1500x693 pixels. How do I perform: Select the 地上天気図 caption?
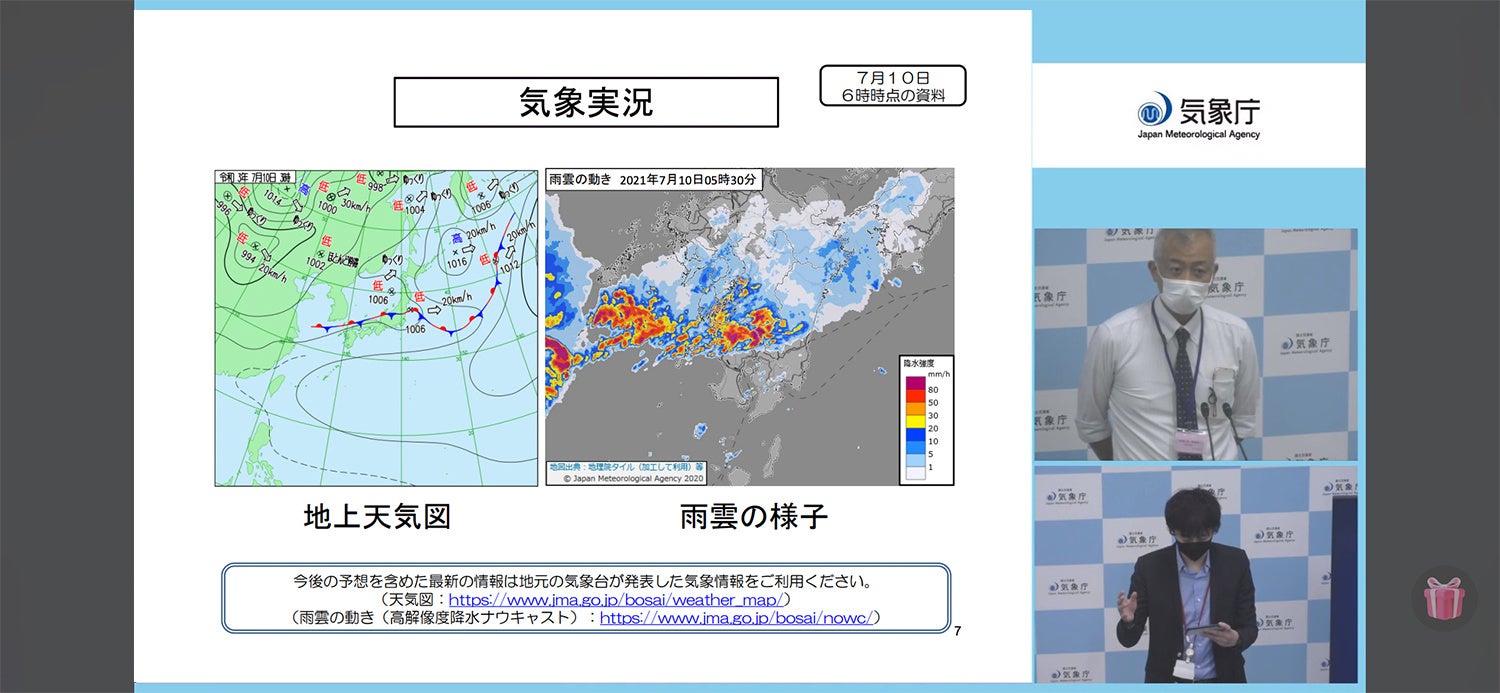377,516
